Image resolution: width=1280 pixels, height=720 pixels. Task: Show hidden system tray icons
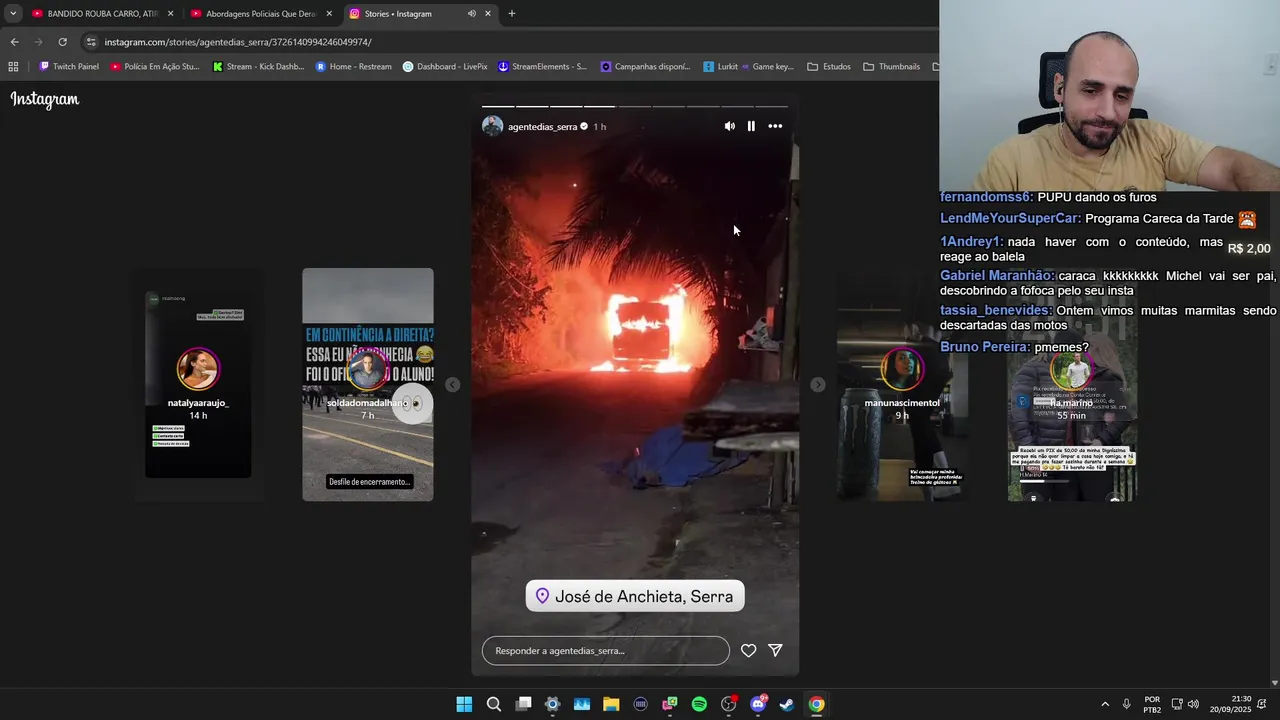click(x=1105, y=704)
